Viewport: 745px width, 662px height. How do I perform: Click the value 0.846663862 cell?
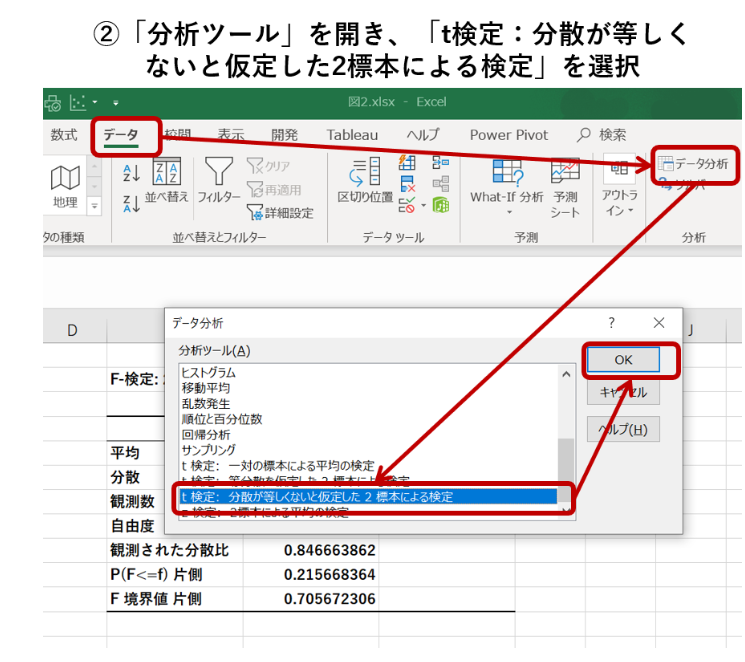(x=311, y=550)
